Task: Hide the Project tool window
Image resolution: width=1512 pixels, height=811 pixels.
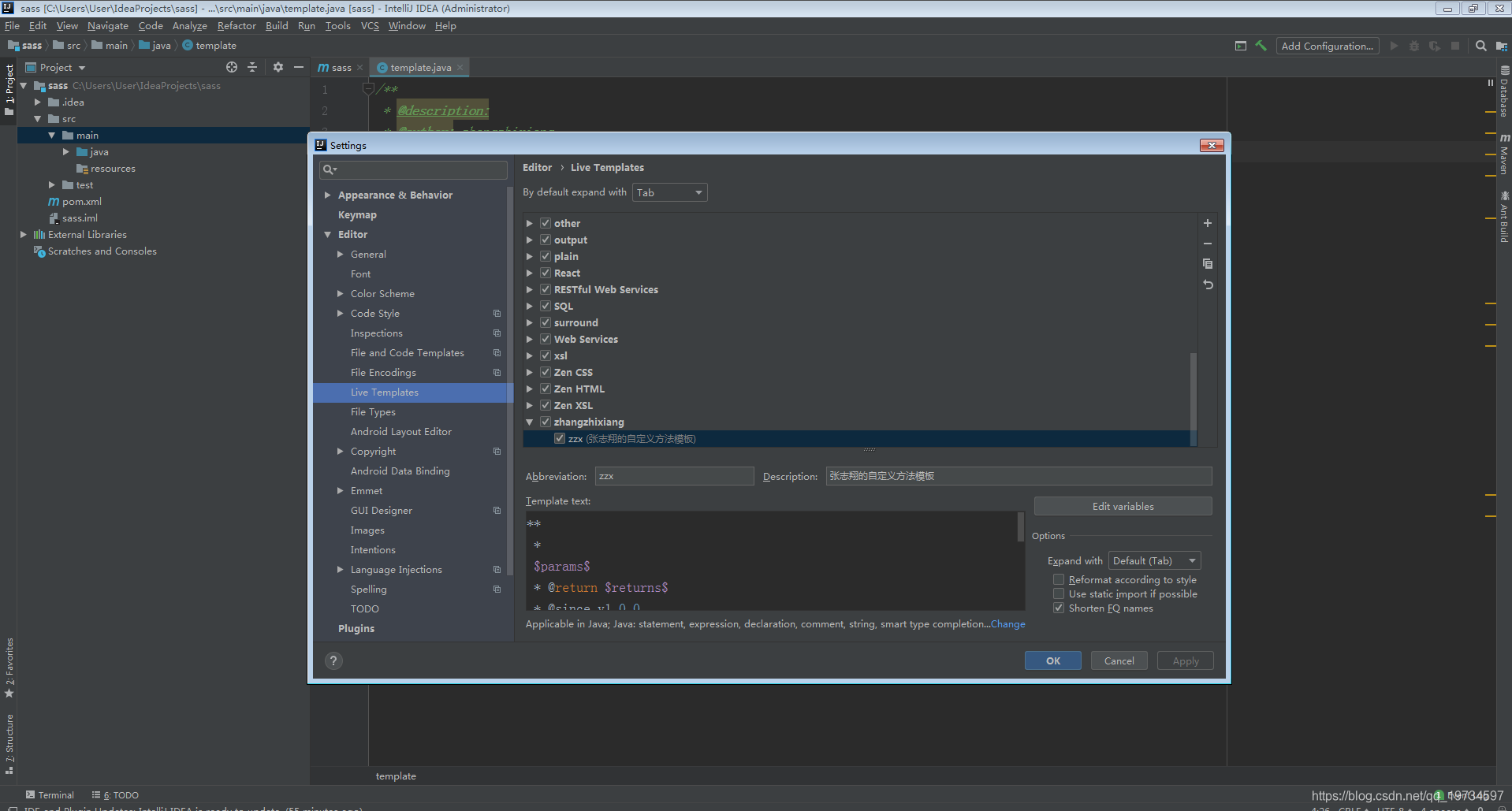Action: click(x=299, y=68)
